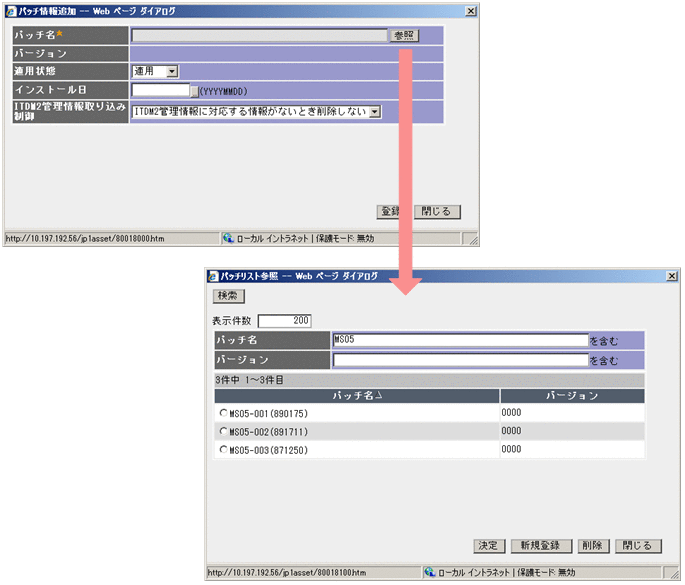Click the IE icon in パッチ情報追加 title bar
Screen dimensions: 685x585
click(11, 11)
